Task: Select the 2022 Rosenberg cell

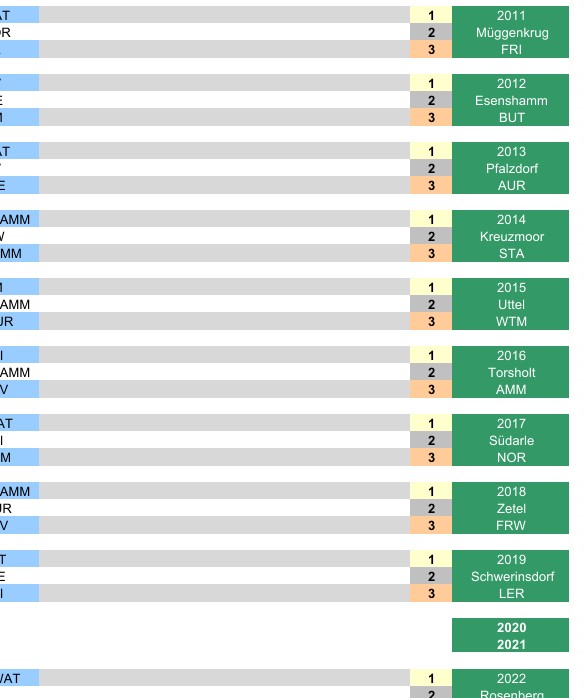Action: (510, 684)
